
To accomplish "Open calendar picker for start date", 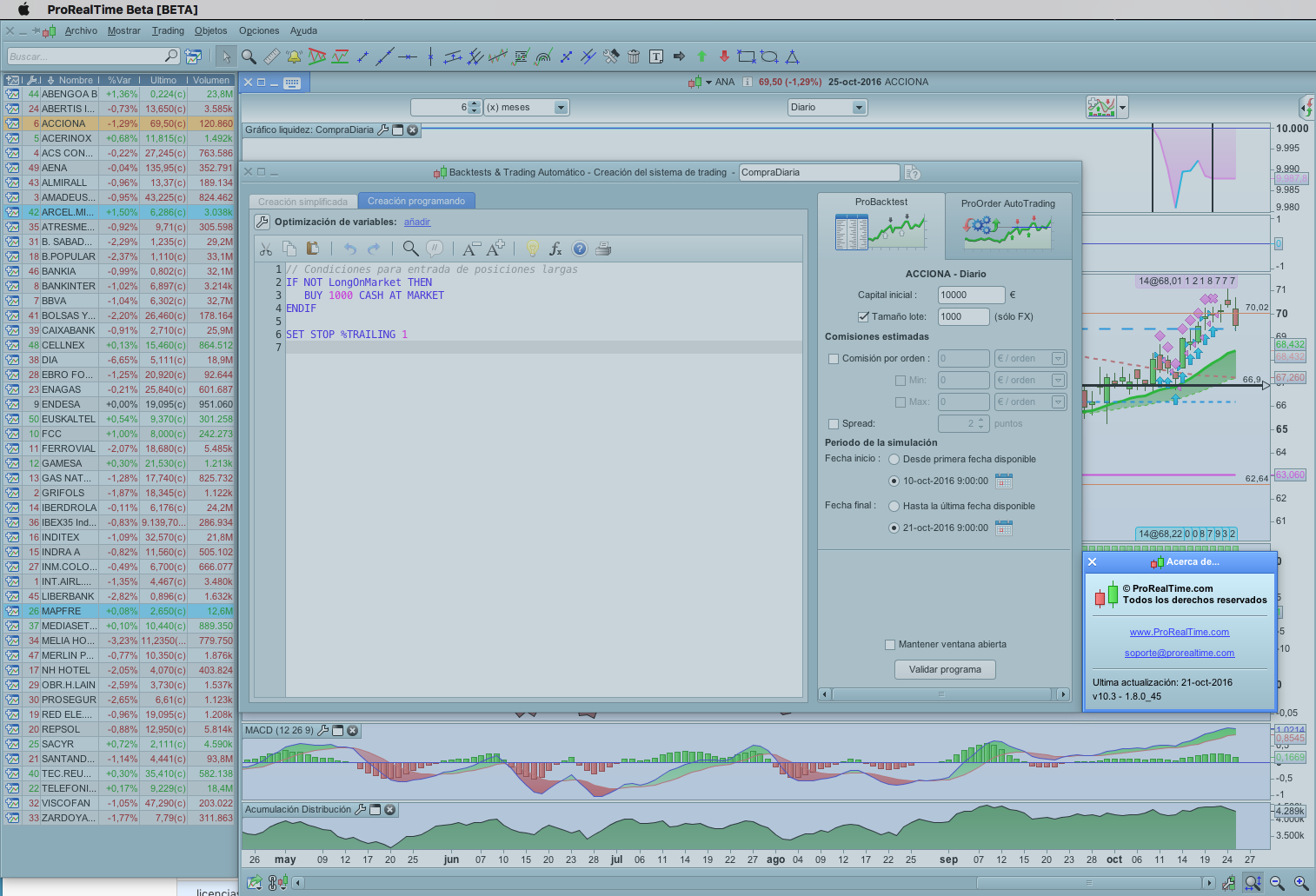I will point(1004,481).
